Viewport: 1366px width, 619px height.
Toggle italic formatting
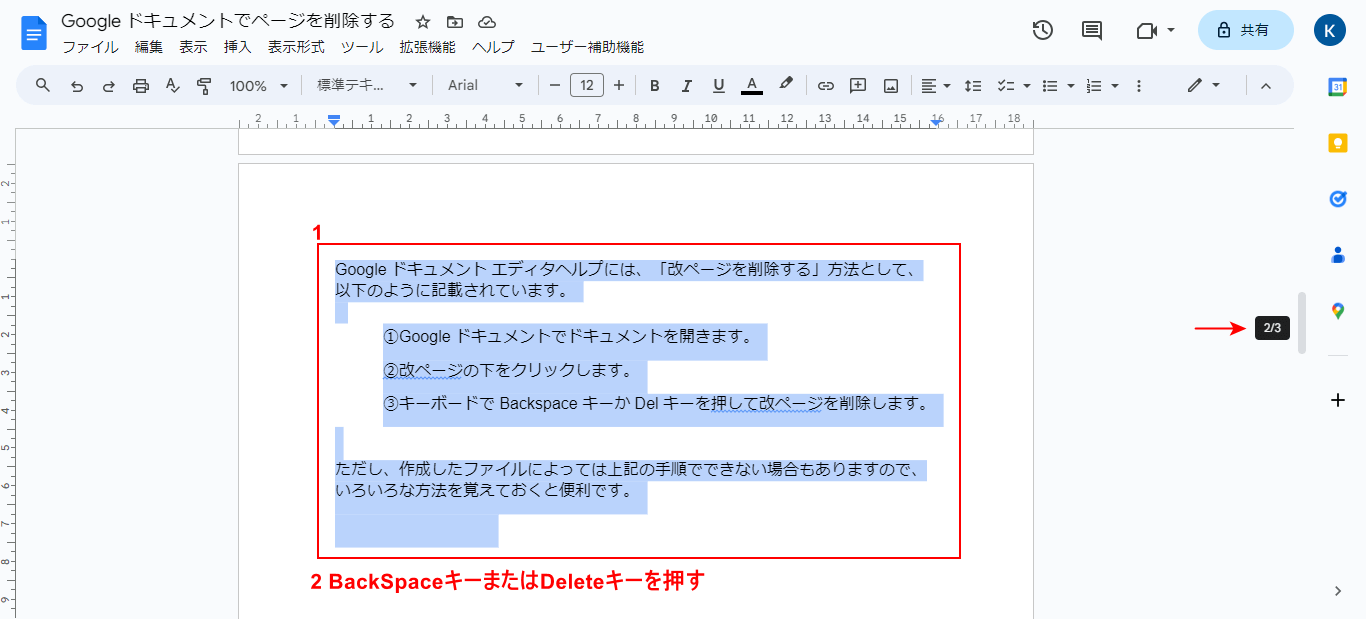(687, 86)
